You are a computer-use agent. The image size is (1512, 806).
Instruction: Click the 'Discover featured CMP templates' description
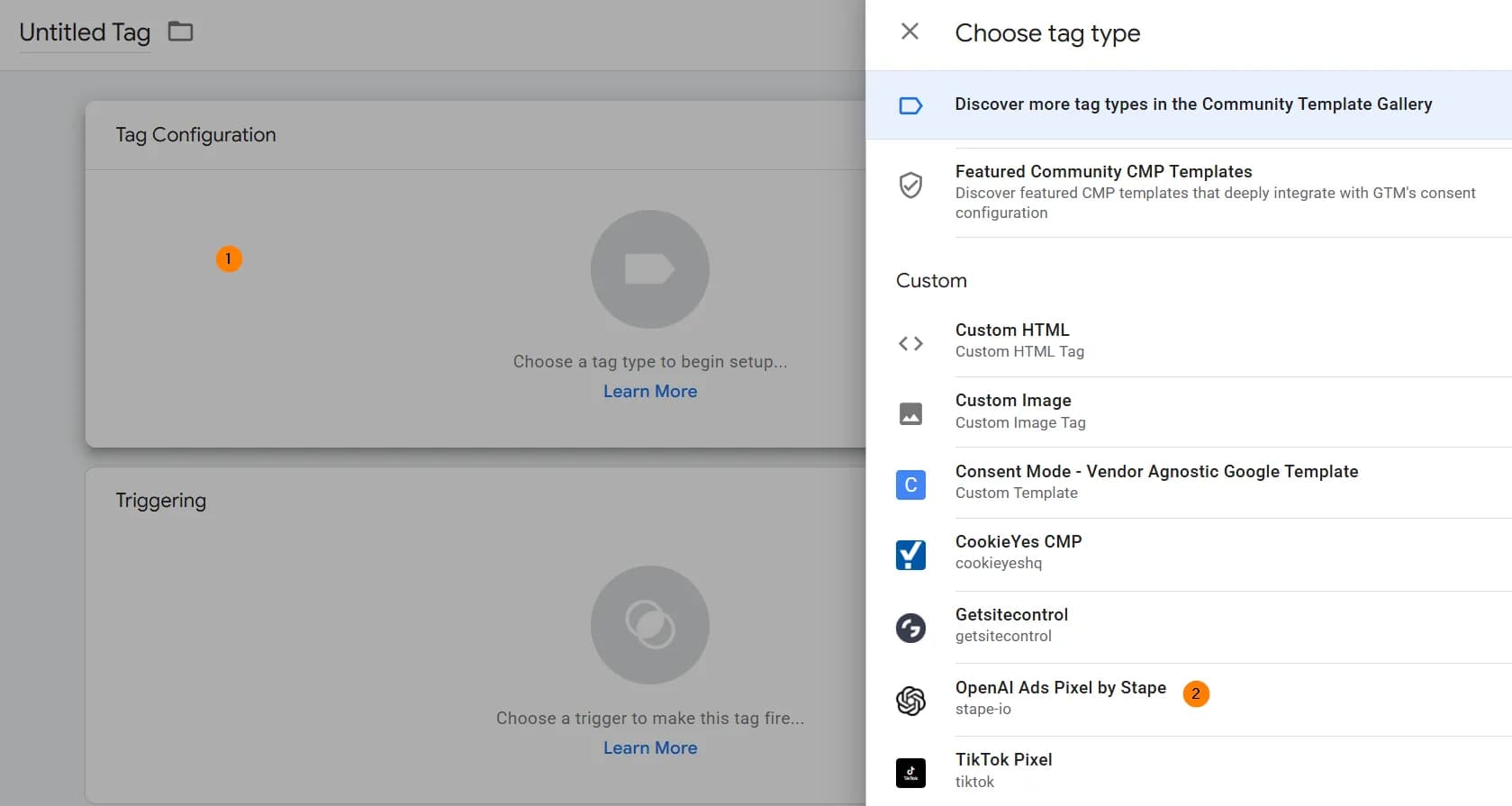[x=1216, y=203]
